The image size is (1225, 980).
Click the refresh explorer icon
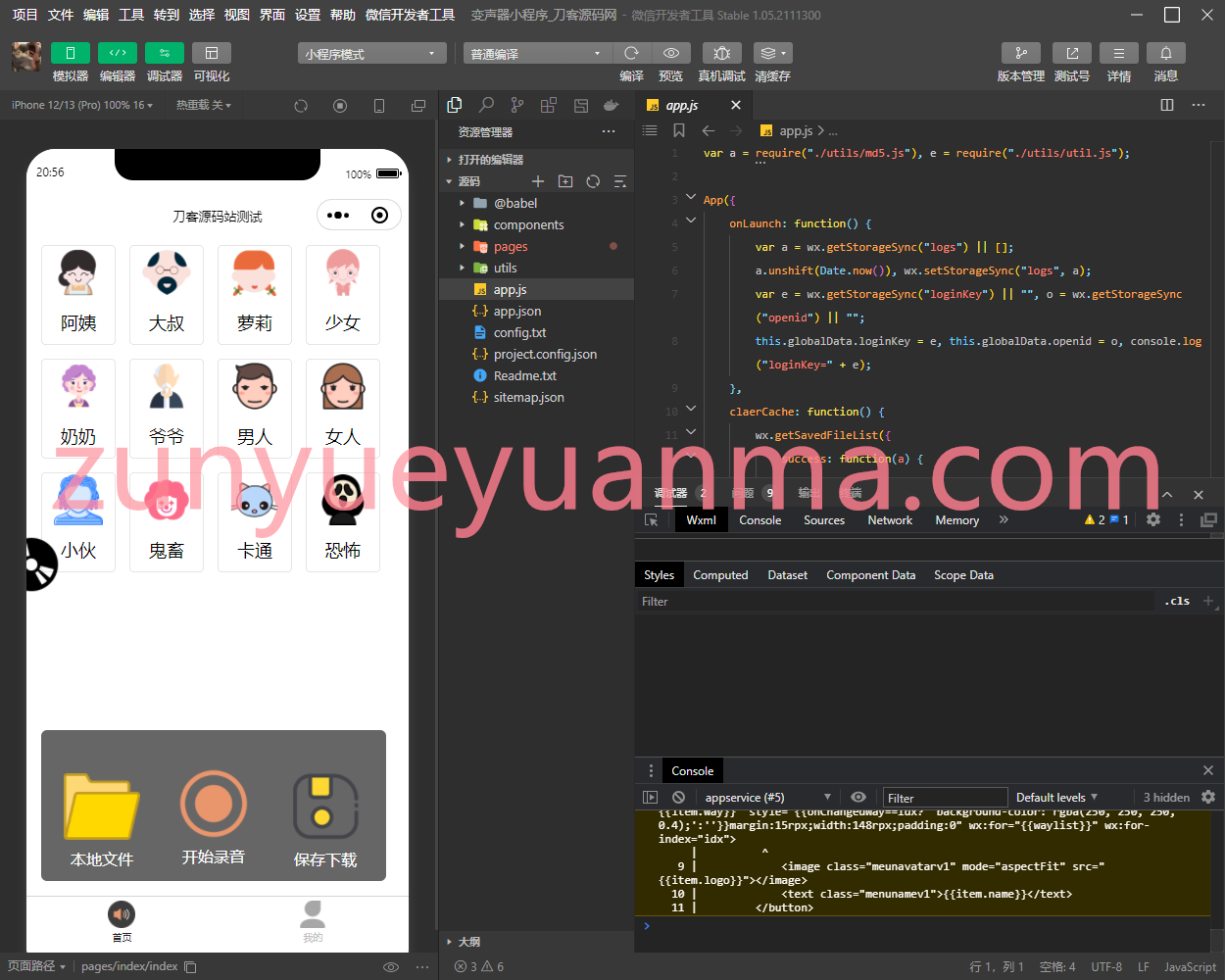pyautogui.click(x=593, y=181)
